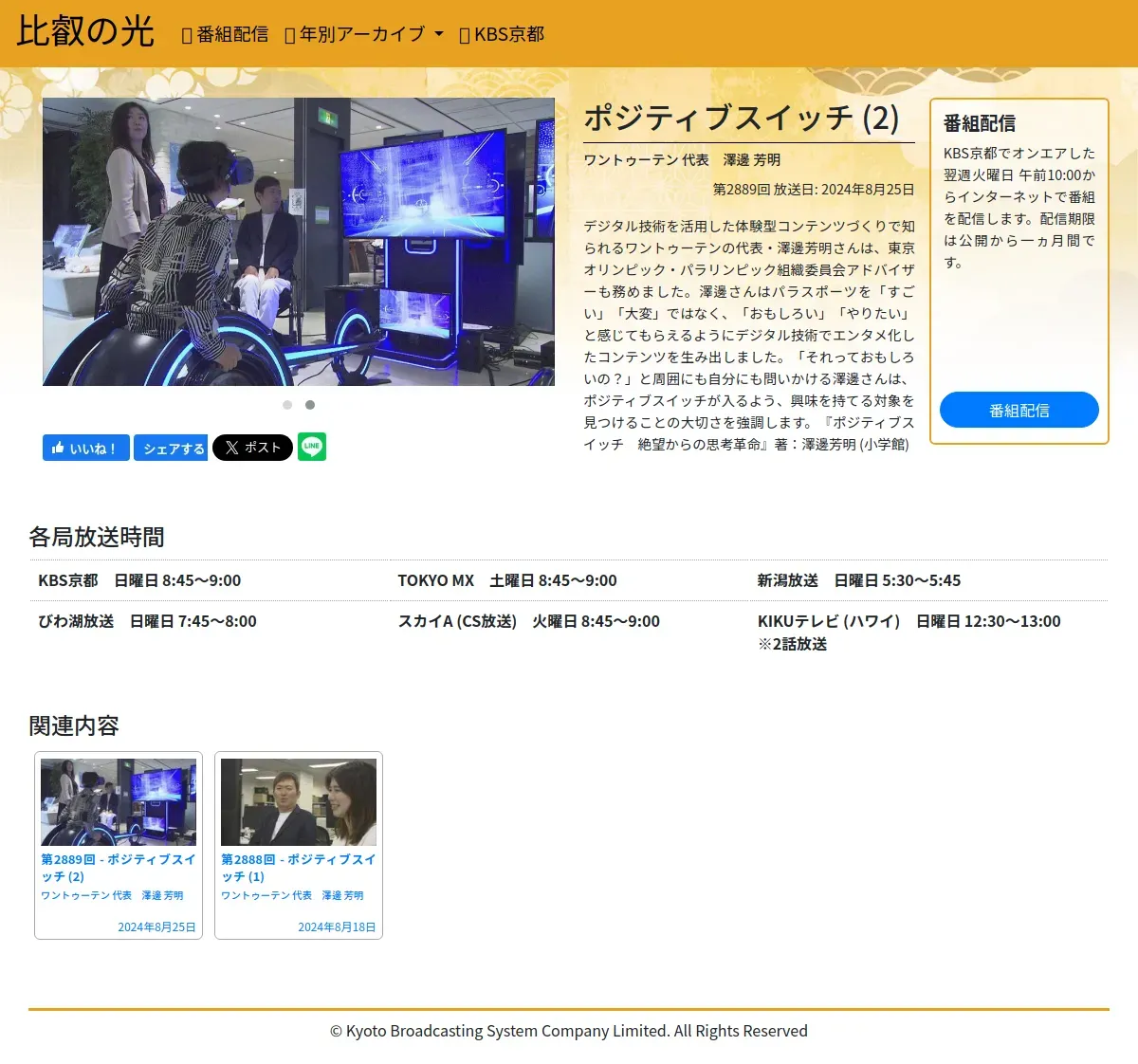The height and width of the screenshot is (1064, 1138).
Task: Open the 第2888回 - ポジティブスイッチ (1) link
Action: pyautogui.click(x=299, y=868)
